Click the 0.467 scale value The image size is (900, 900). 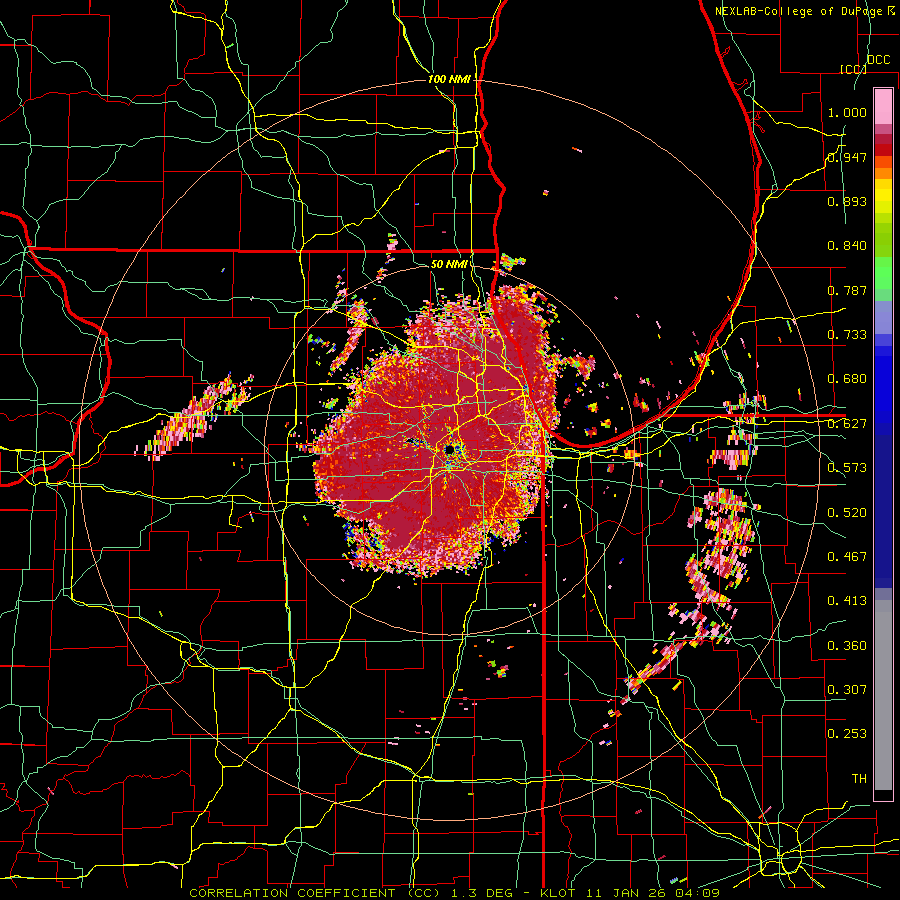(847, 557)
